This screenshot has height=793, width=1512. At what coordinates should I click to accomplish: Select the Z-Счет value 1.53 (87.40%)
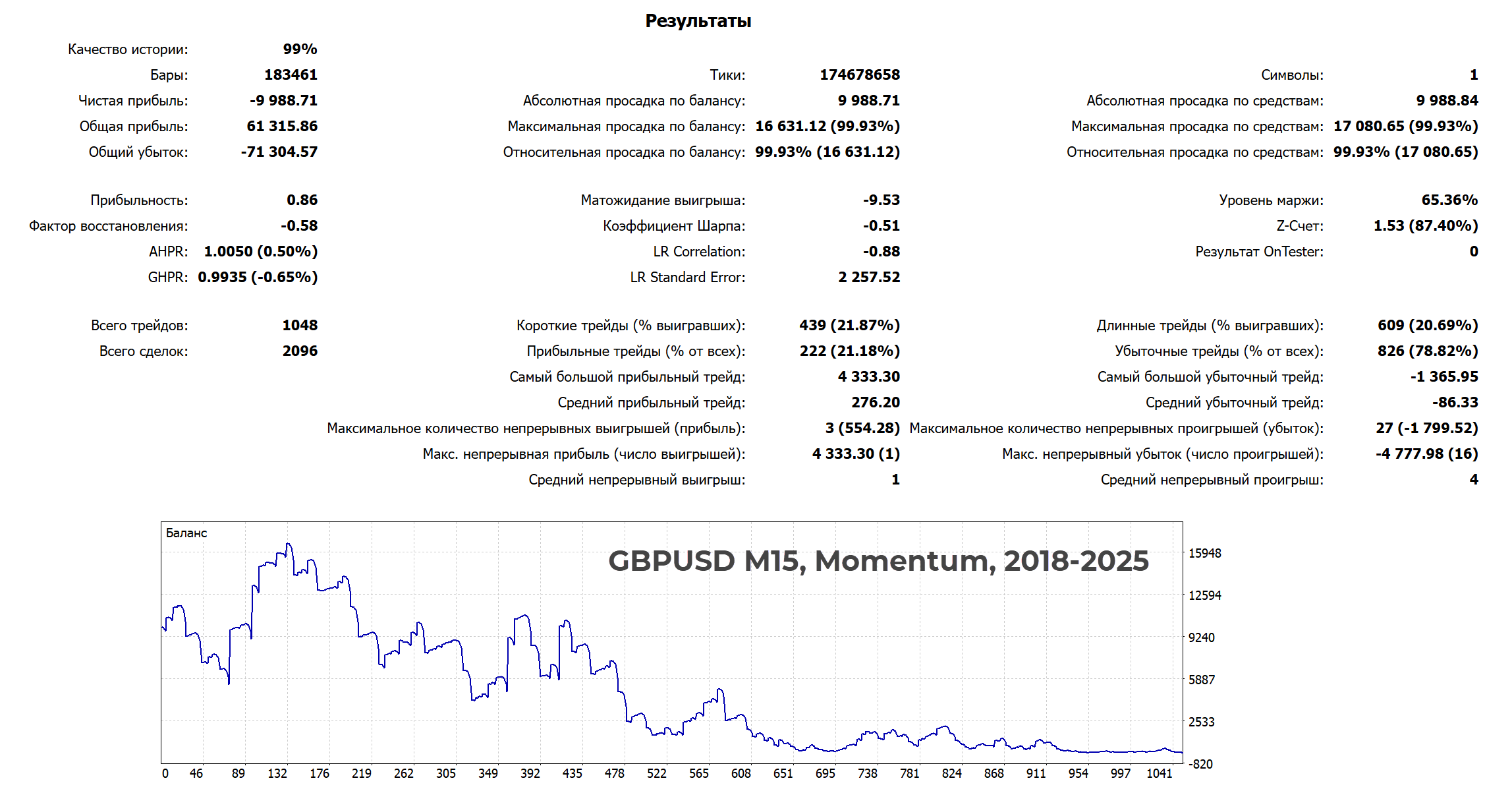(x=1425, y=225)
